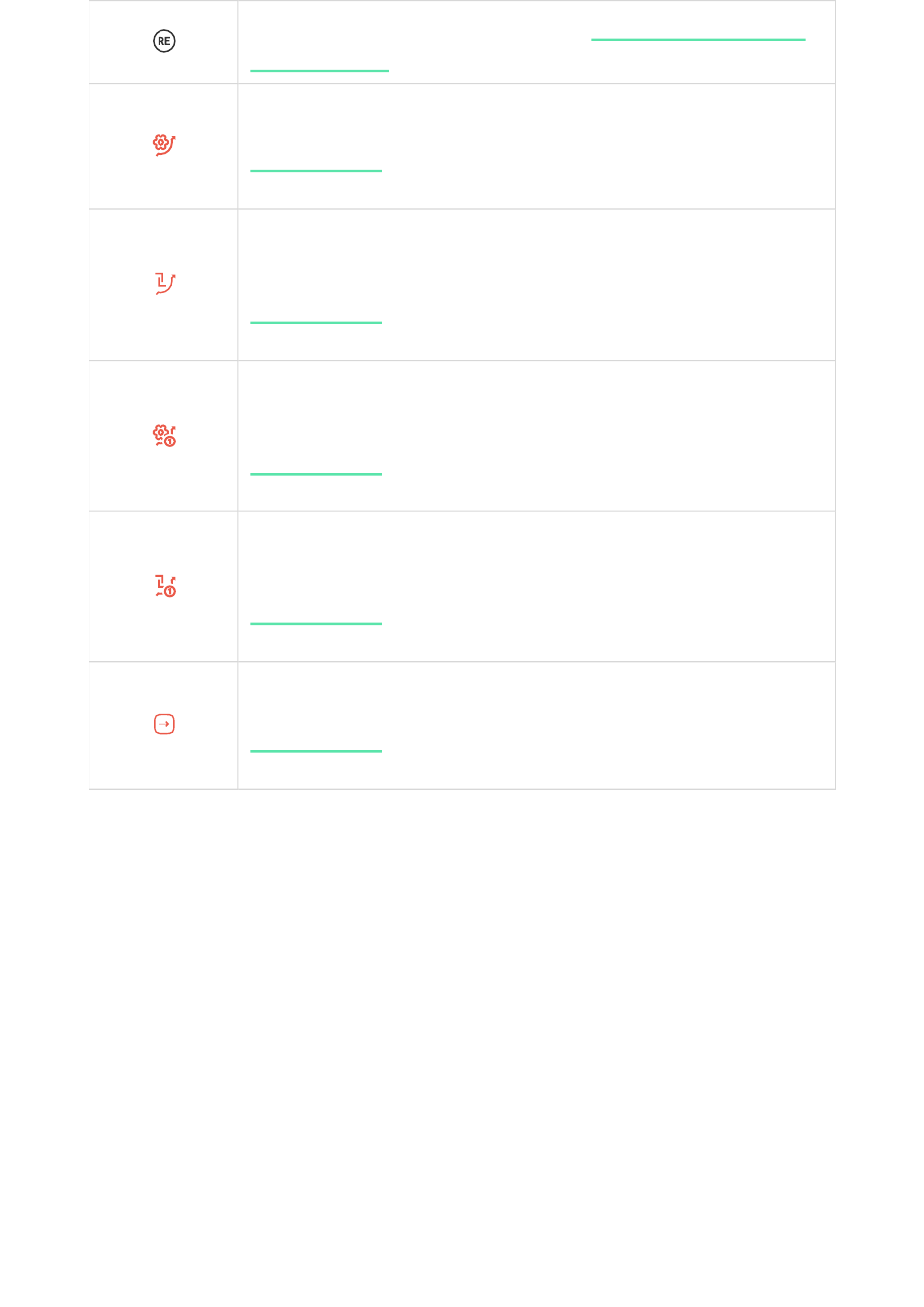This screenshot has height=1307, width=924.
Task: Click the red bracket with alert badge icon
Action: click(165, 585)
